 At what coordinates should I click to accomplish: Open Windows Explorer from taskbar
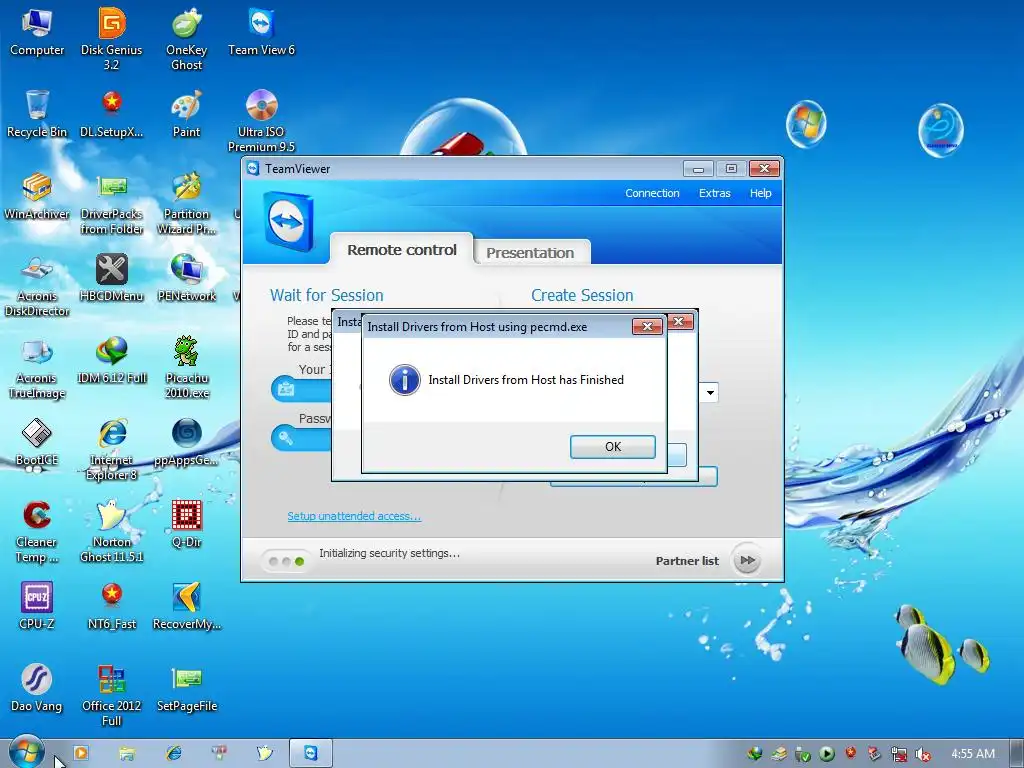tap(127, 754)
